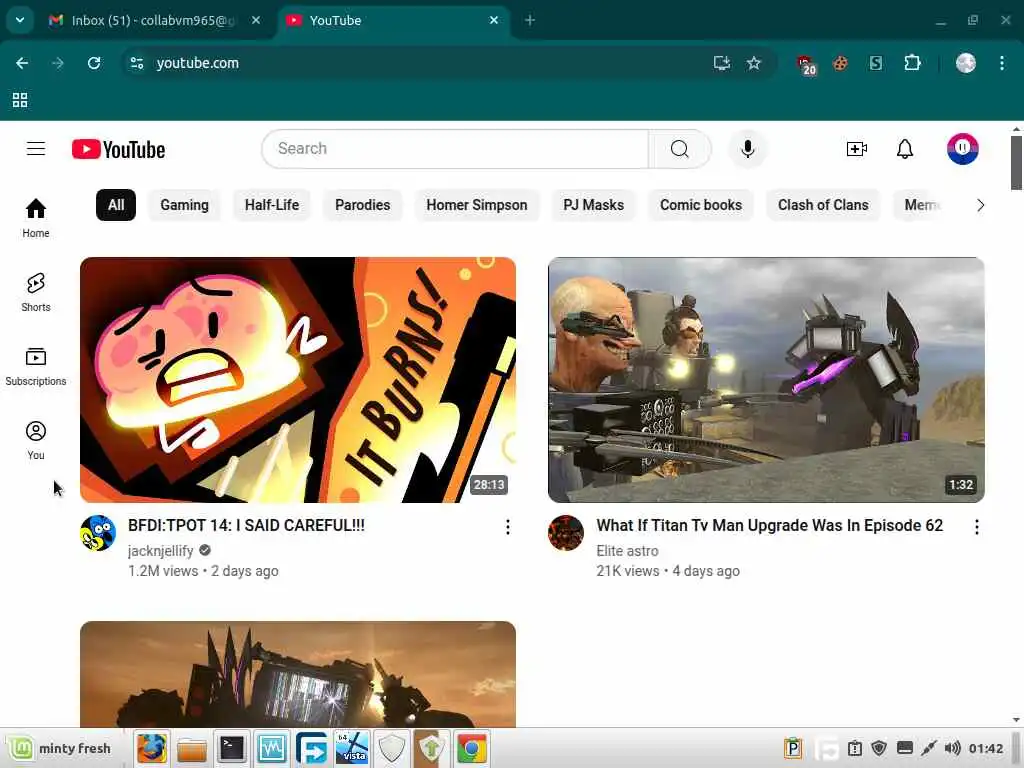
Task: Click the YouTube logo
Action: point(118,150)
